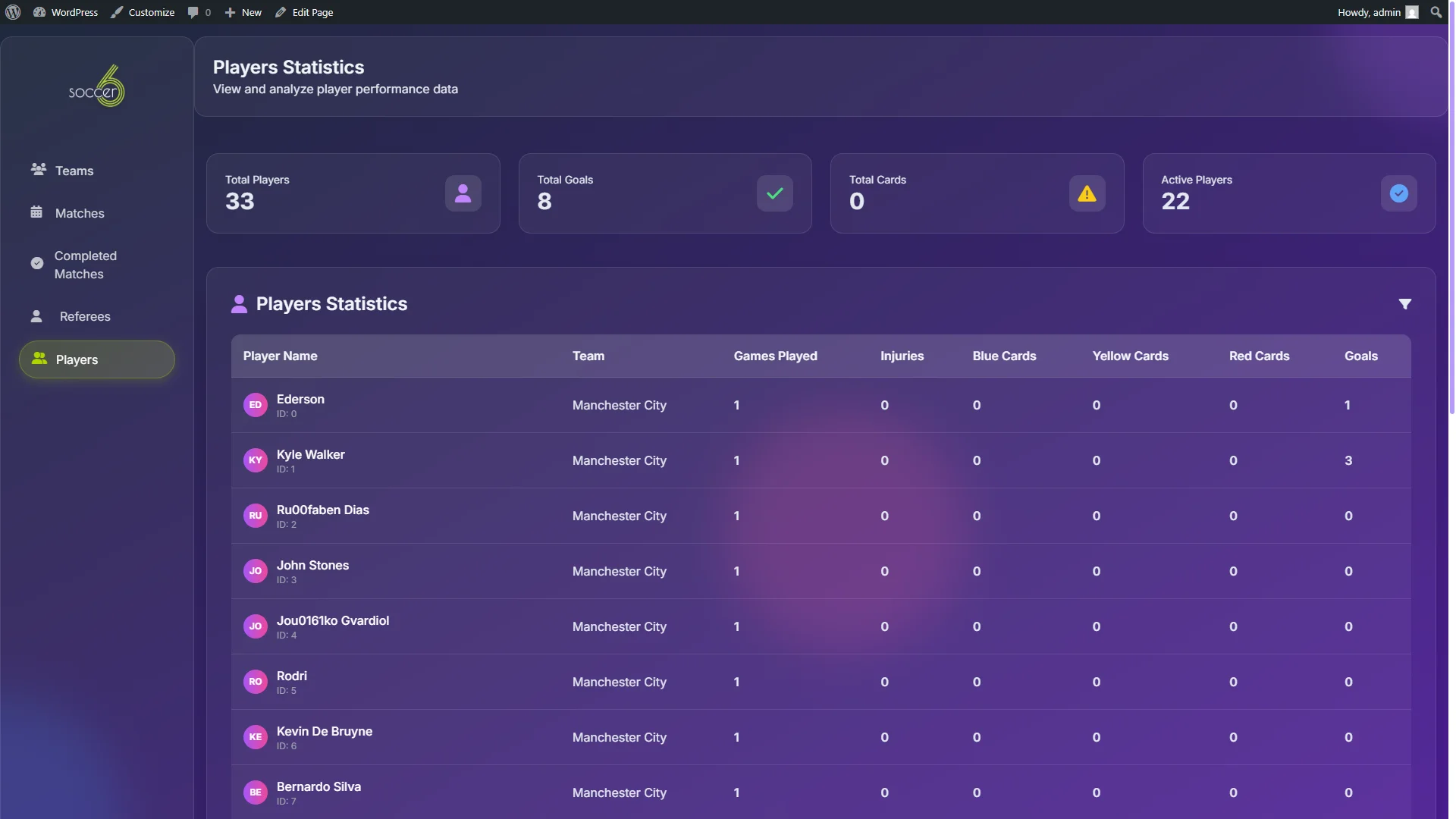Open the WordPress site dashboard link
The height and width of the screenshot is (819, 1456).
click(65, 12)
